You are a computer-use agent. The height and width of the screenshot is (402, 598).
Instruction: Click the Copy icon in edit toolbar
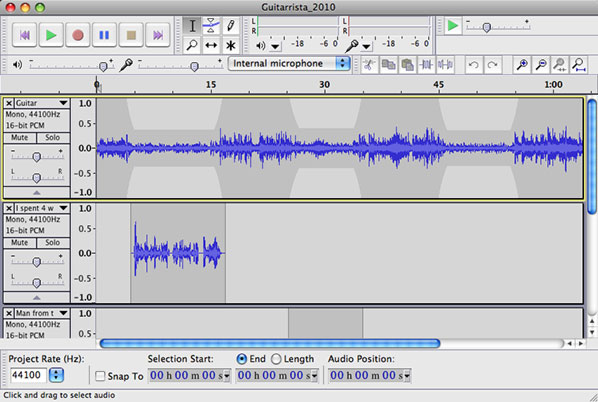pyautogui.click(x=388, y=65)
